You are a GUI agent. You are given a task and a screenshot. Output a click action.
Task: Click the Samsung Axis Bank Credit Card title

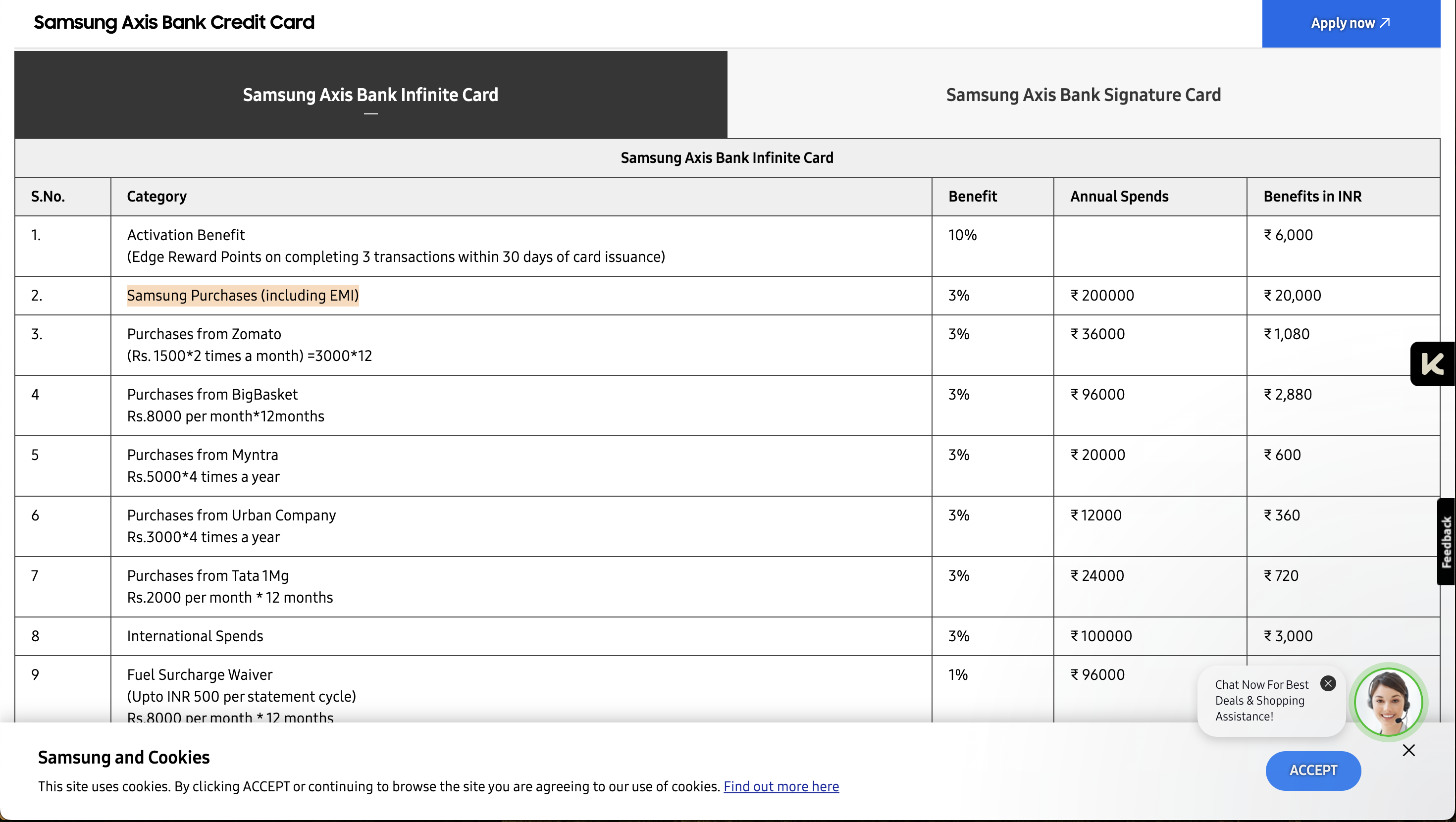click(174, 23)
